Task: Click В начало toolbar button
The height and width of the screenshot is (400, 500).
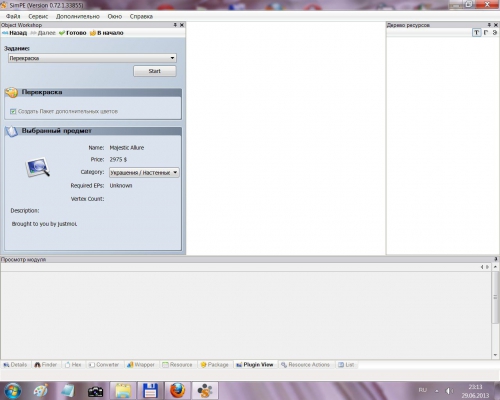Action: [107, 33]
